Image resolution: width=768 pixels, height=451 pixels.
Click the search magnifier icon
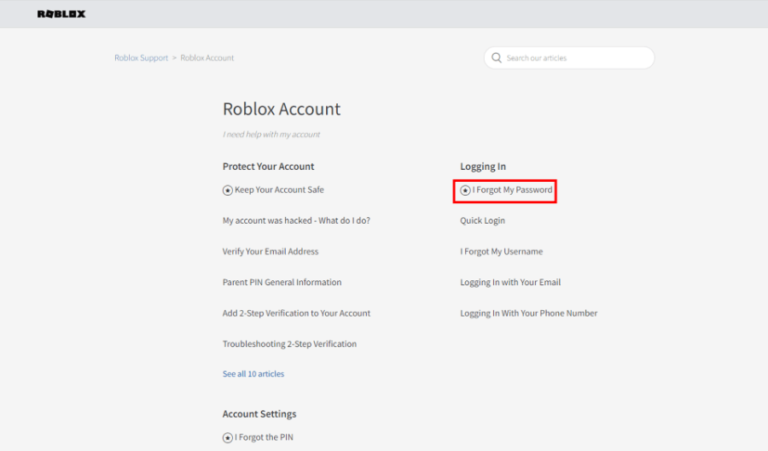click(496, 58)
